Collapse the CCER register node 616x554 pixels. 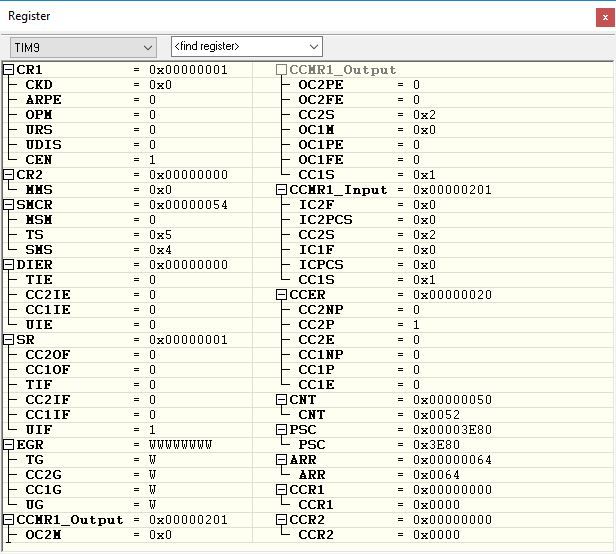tap(281, 295)
